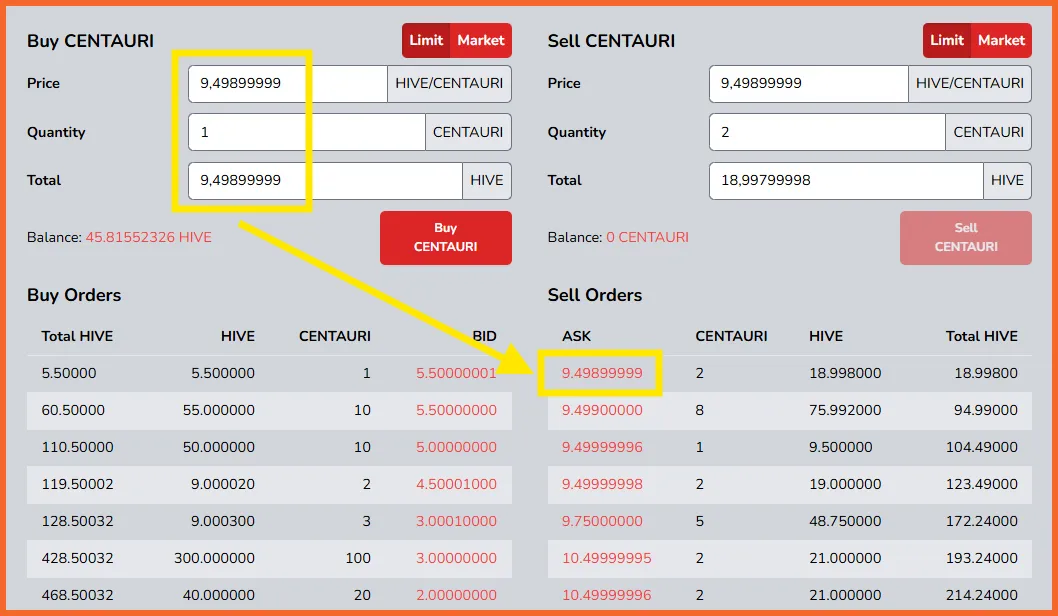The height and width of the screenshot is (616, 1058).
Task: Click the 48.750000 HIVE sell order cell
Action: pyautogui.click(x=845, y=522)
